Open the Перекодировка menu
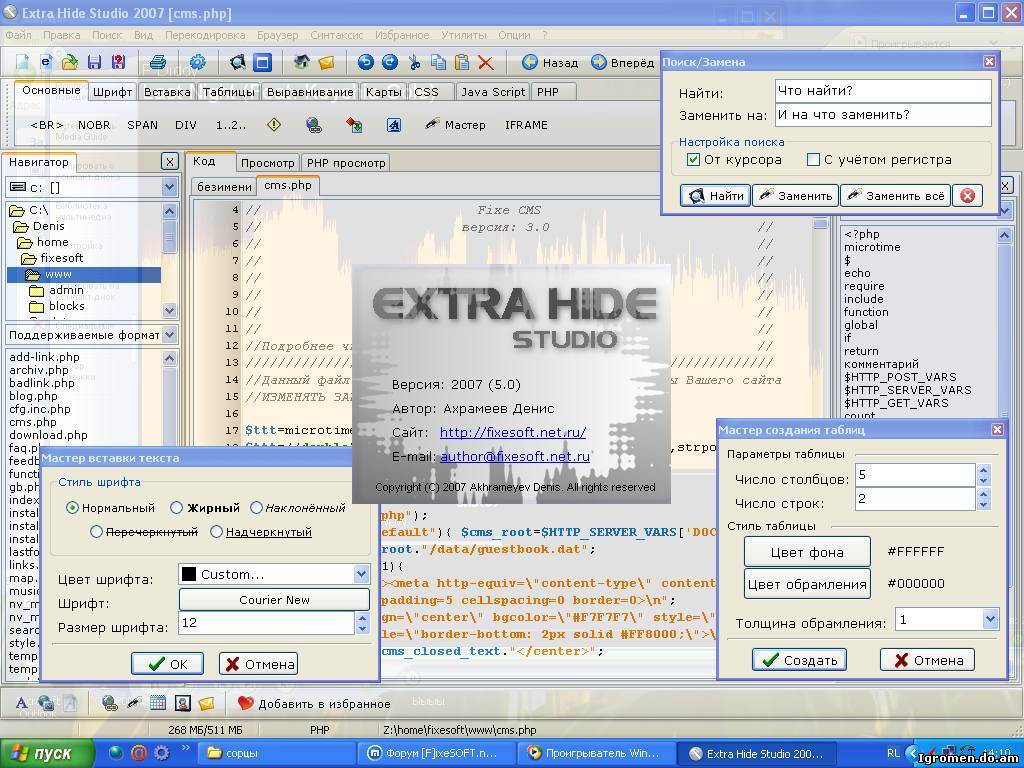The height and width of the screenshot is (768, 1024). 205,35
